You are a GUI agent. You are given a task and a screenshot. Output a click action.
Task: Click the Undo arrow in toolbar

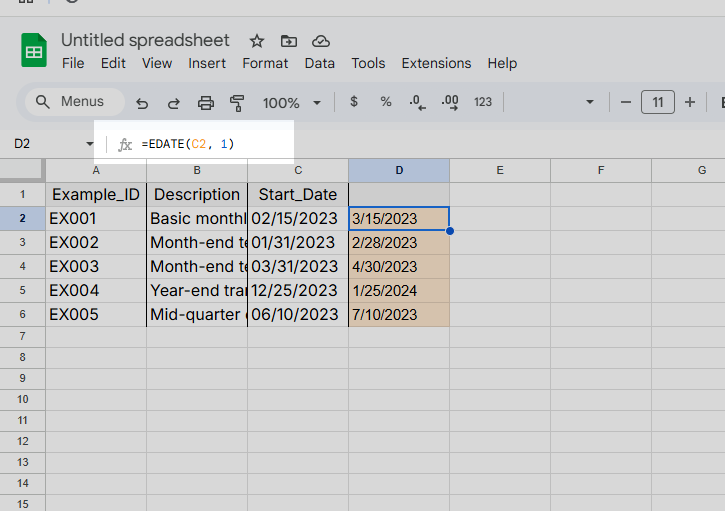click(x=142, y=103)
